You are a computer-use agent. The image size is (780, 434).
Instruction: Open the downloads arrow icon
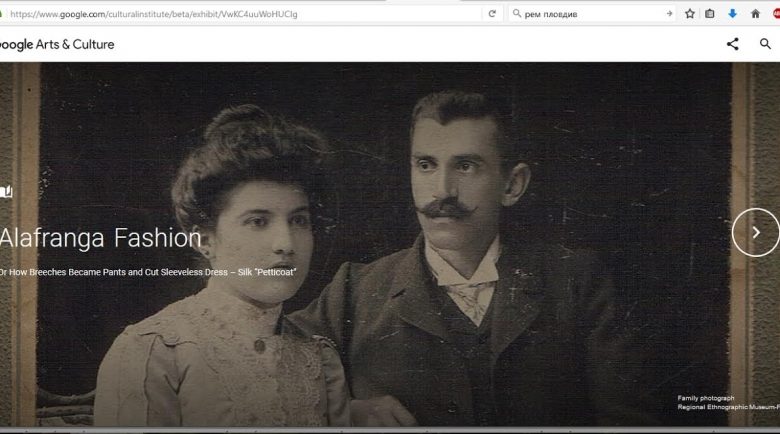point(732,14)
